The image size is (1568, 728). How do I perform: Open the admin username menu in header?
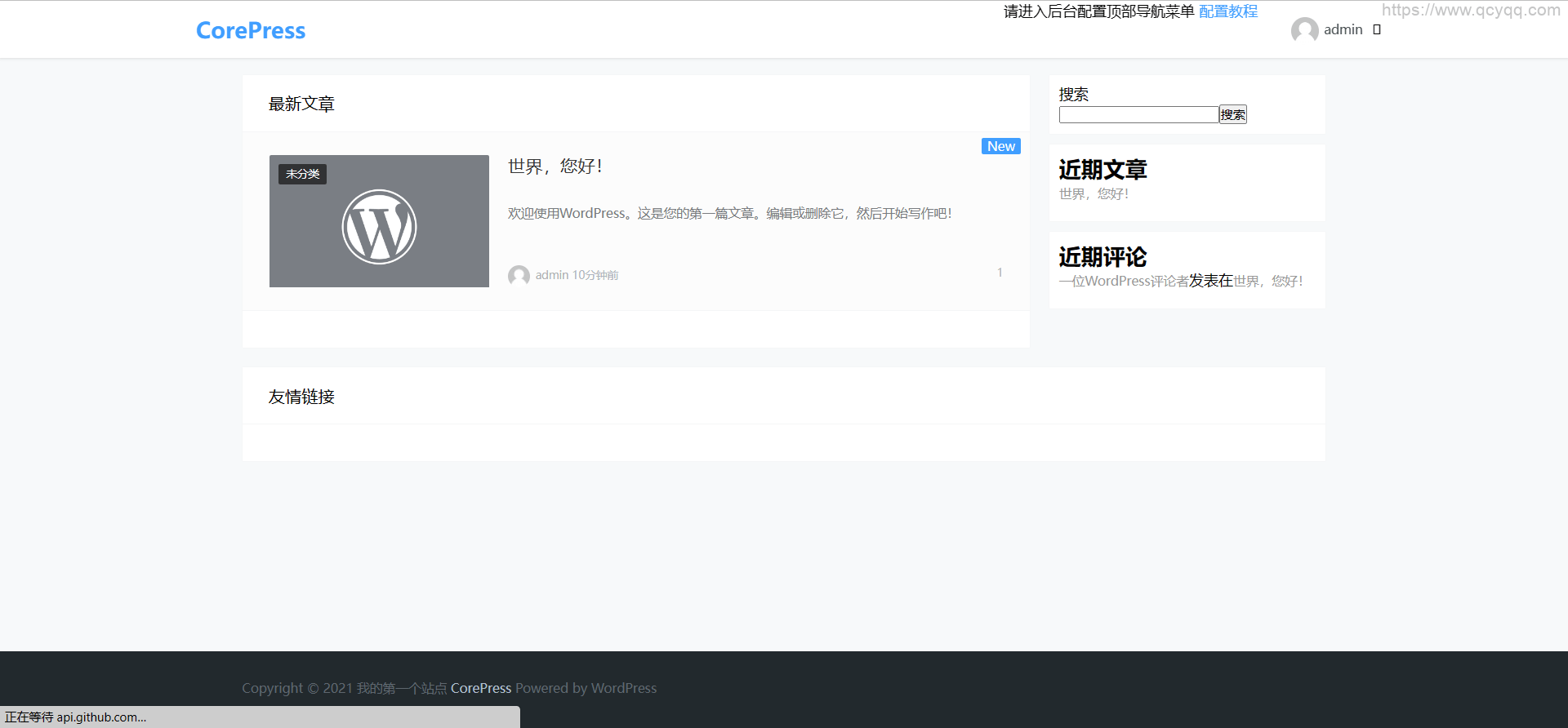coord(1343,30)
